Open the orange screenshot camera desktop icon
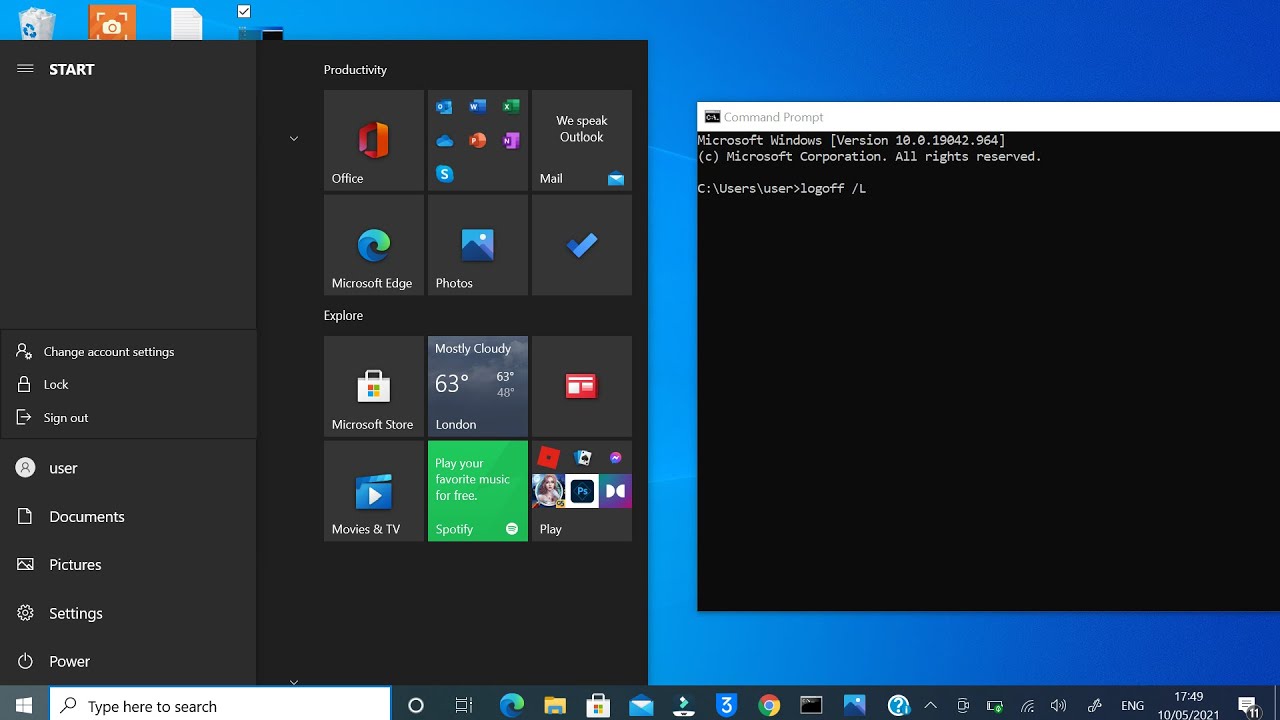This screenshot has height=720, width=1280. coord(112,22)
